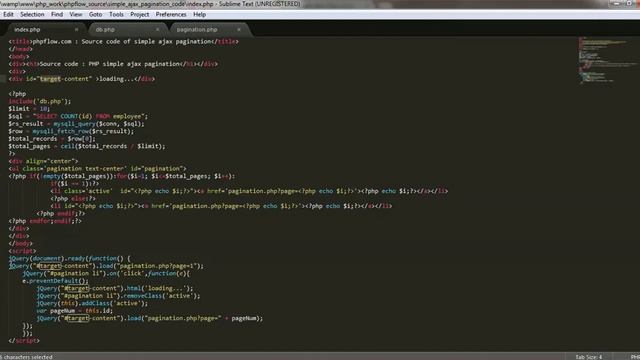Click the addClass('active') line
The height and width of the screenshot is (360, 640).
pyautogui.click(x=92, y=303)
